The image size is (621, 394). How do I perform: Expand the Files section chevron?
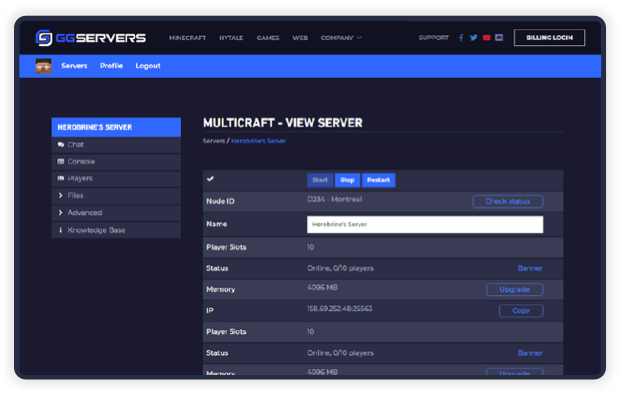pos(61,196)
